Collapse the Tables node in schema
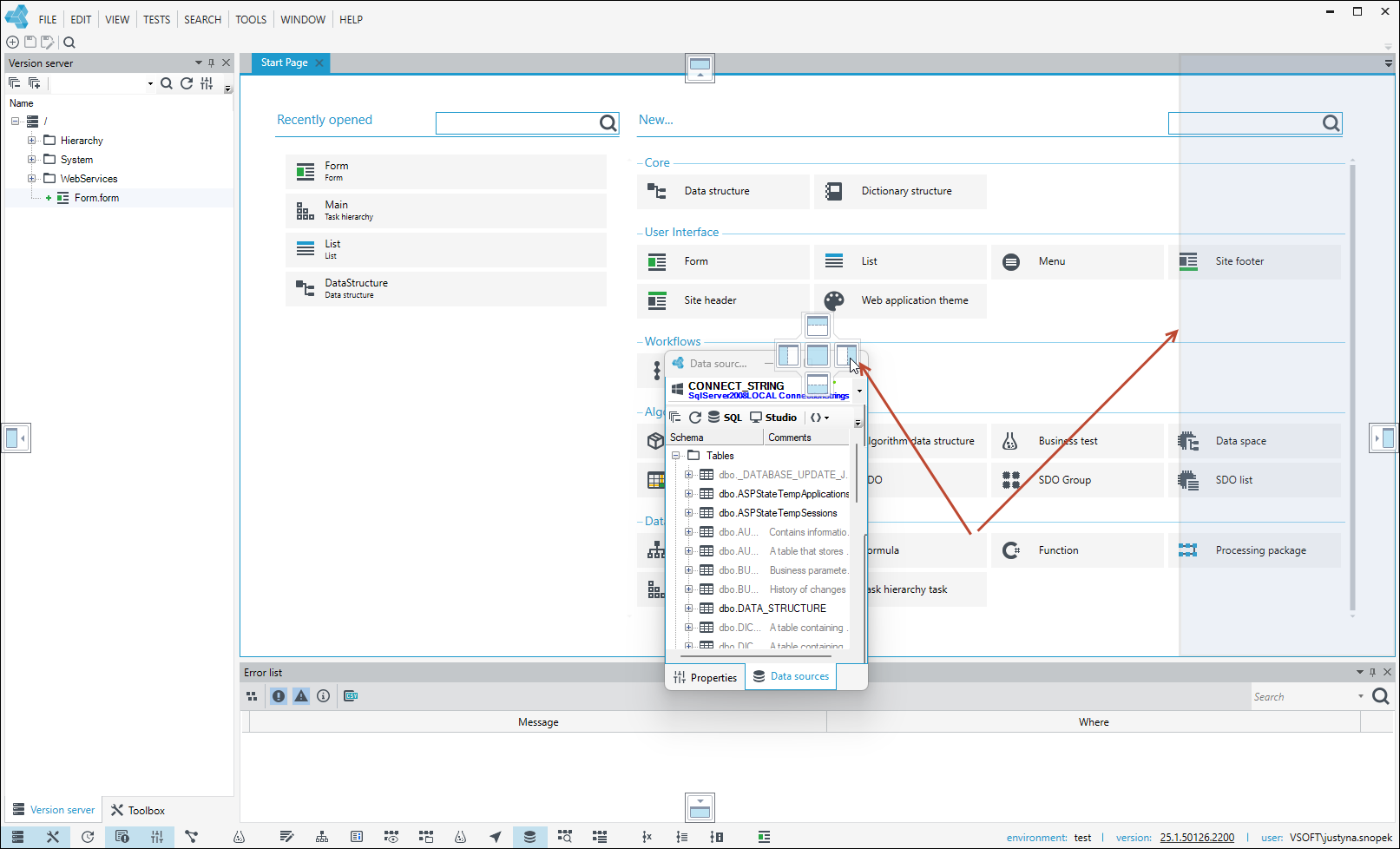1400x849 pixels. click(675, 456)
